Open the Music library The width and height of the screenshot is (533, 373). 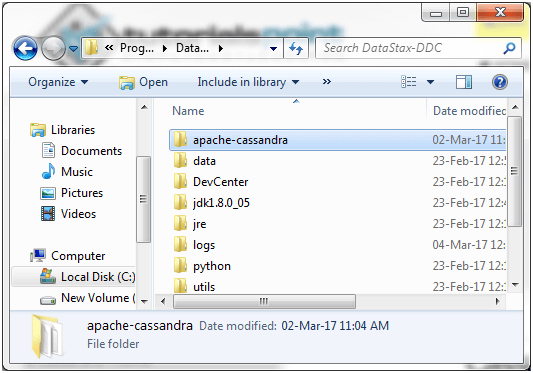[77, 172]
